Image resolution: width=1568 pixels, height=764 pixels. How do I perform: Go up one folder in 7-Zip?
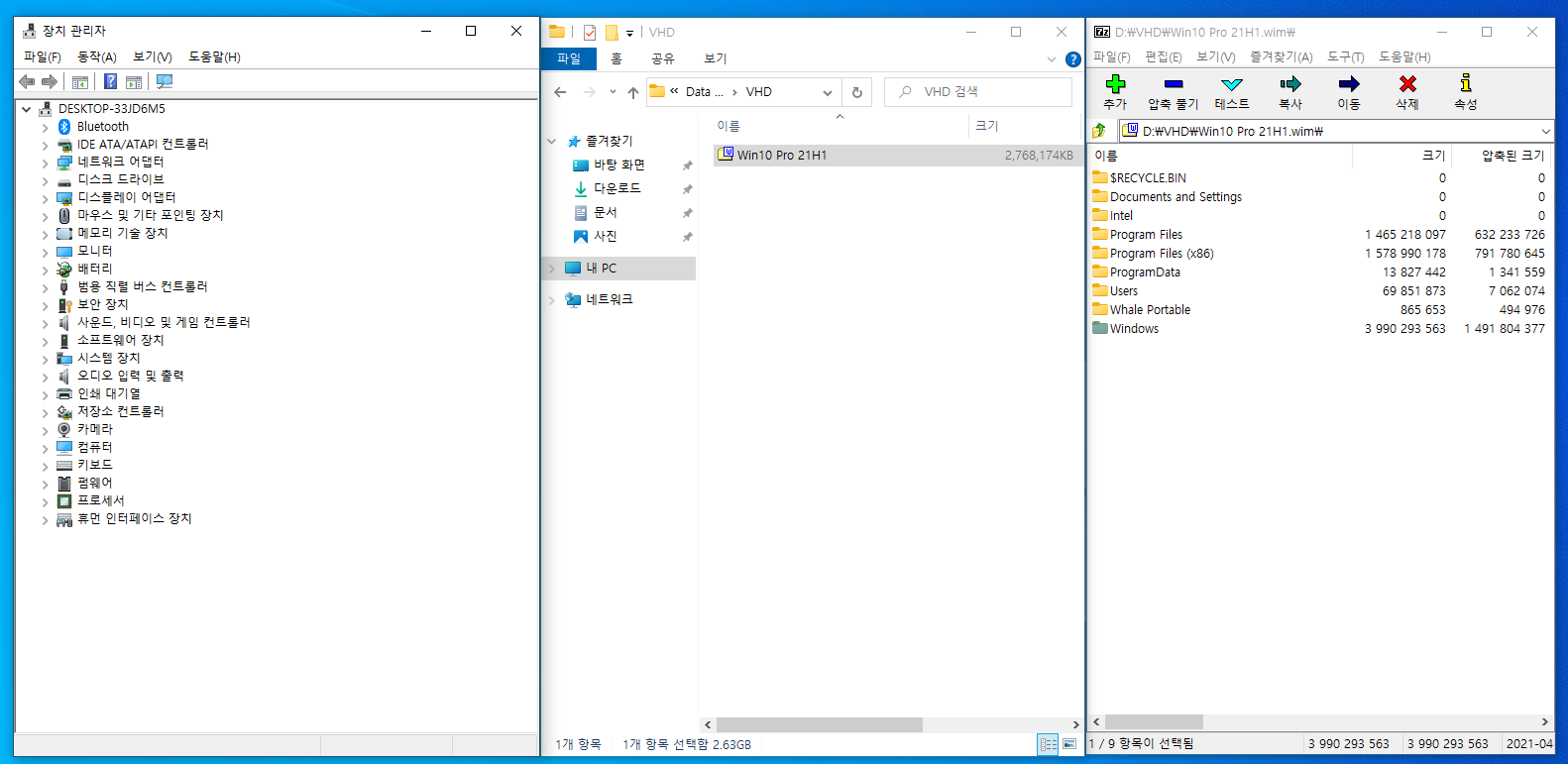point(1099,131)
